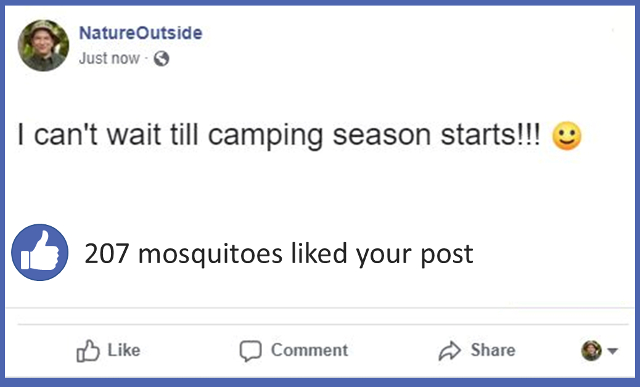View the 207 mosquitoes liked text
This screenshot has width=640, height=387.
pos(279,254)
